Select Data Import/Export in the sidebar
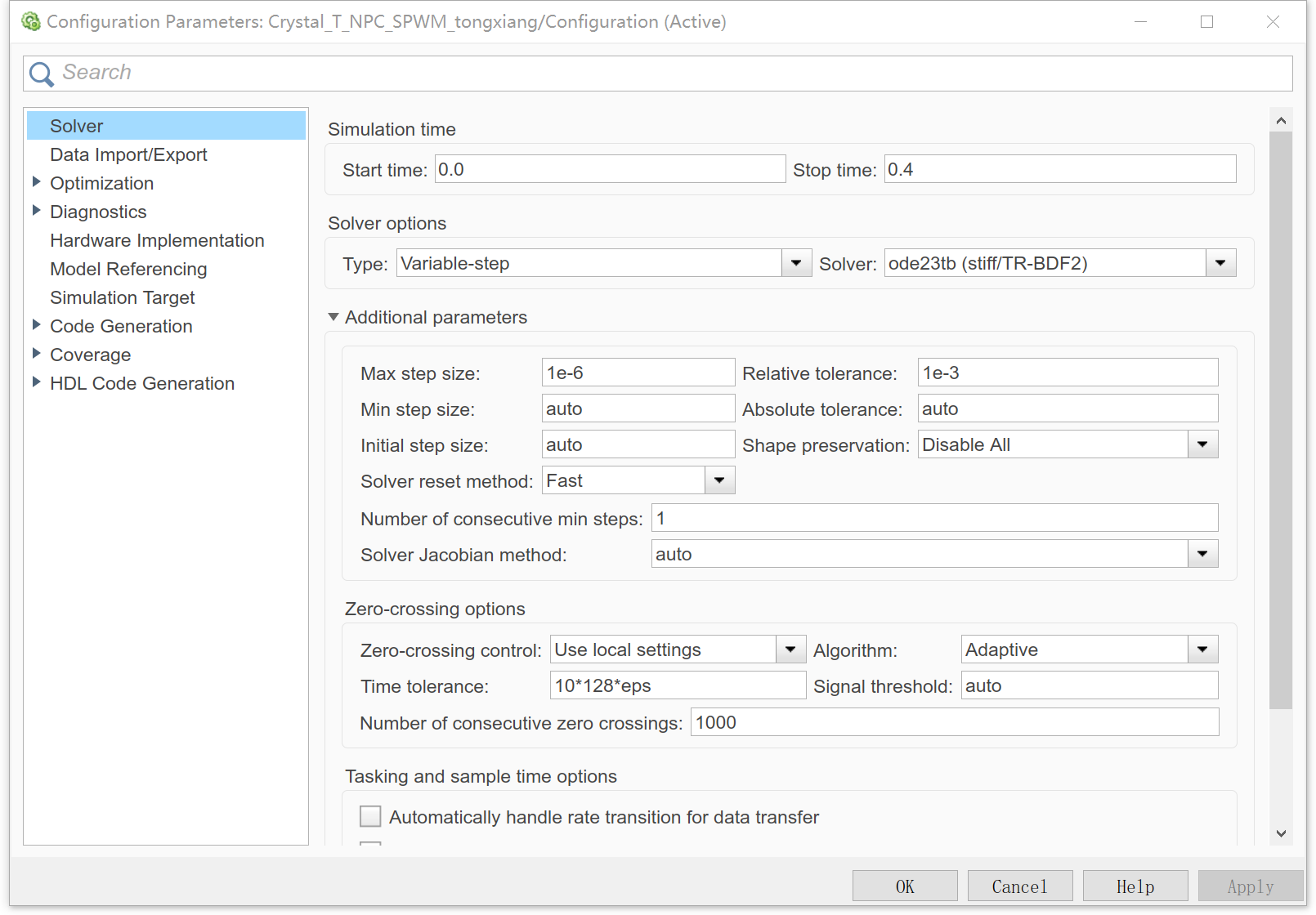The image size is (1316, 915). point(128,154)
